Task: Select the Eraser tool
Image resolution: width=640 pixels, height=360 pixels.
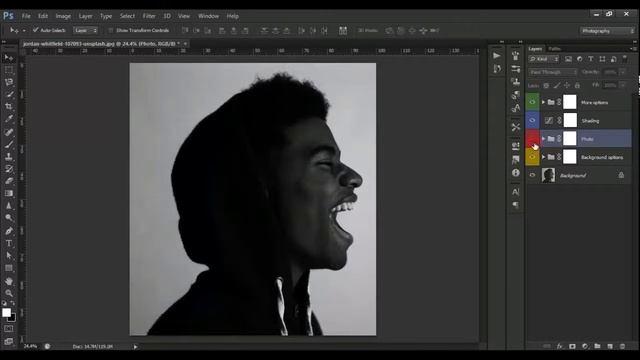Action: (9, 181)
